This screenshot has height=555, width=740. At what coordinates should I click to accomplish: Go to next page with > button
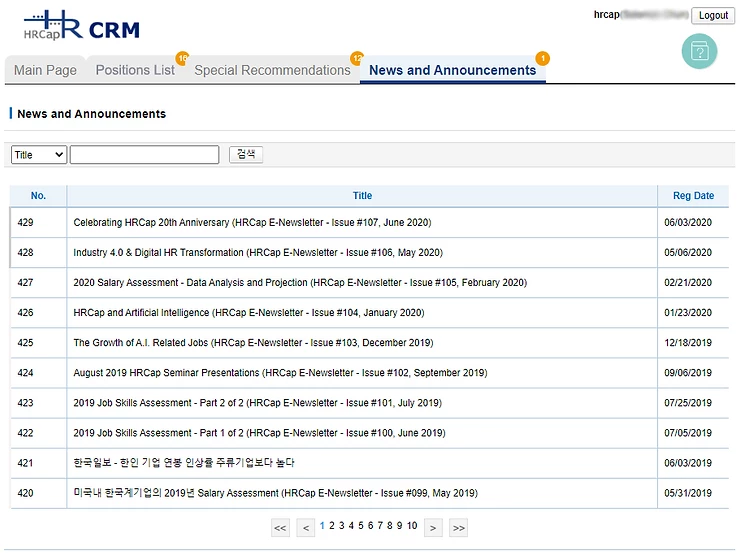[x=433, y=528]
